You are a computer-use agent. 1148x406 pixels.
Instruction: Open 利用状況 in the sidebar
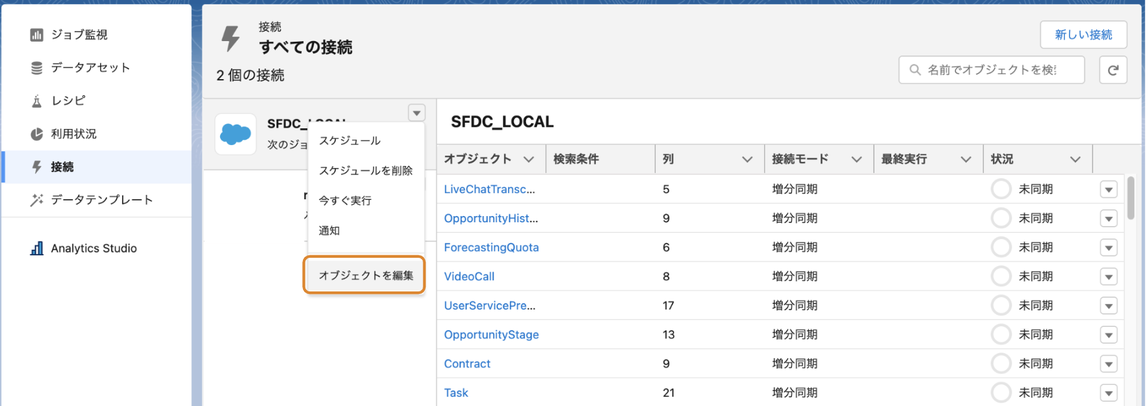point(73,134)
